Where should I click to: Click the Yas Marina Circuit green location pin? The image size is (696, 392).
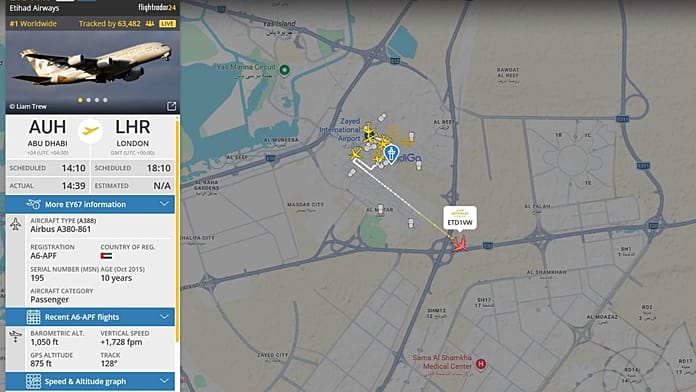[x=284, y=70]
